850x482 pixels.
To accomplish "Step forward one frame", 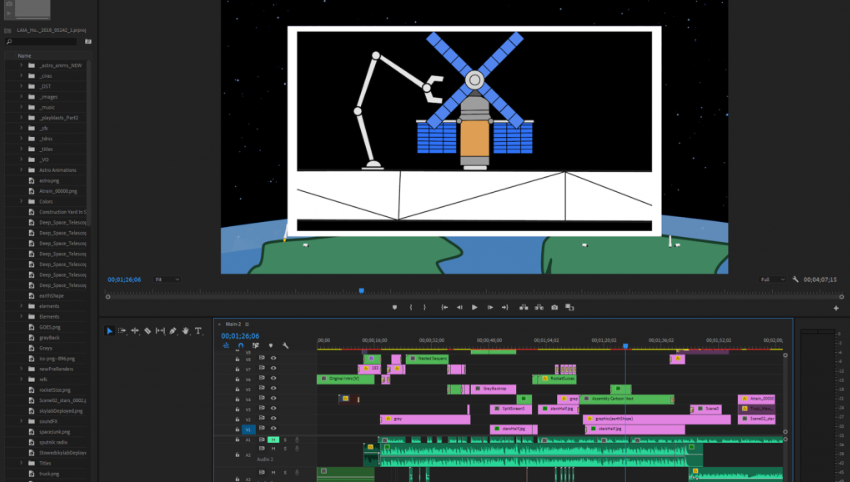I will click(x=490, y=307).
